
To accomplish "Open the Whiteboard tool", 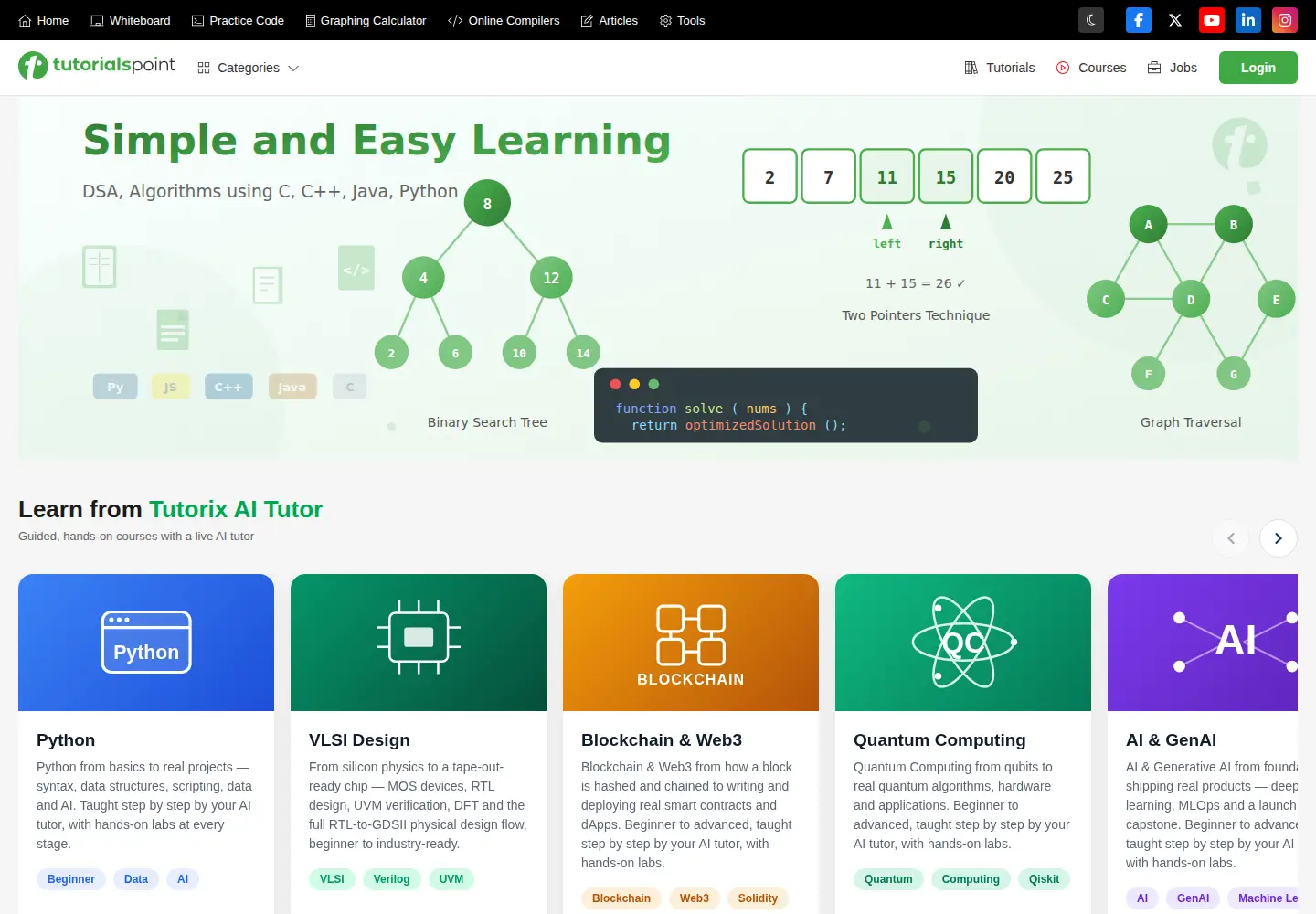I will (131, 20).
